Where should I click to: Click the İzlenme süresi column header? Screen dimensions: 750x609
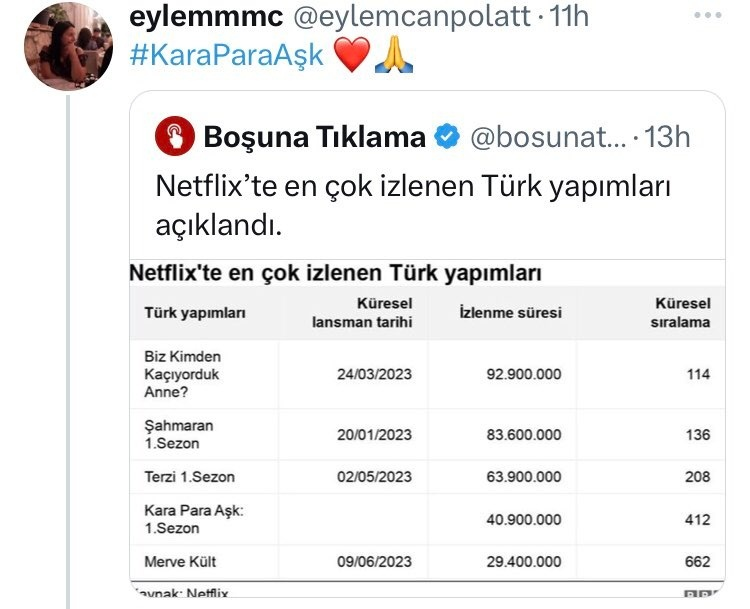[510, 312]
